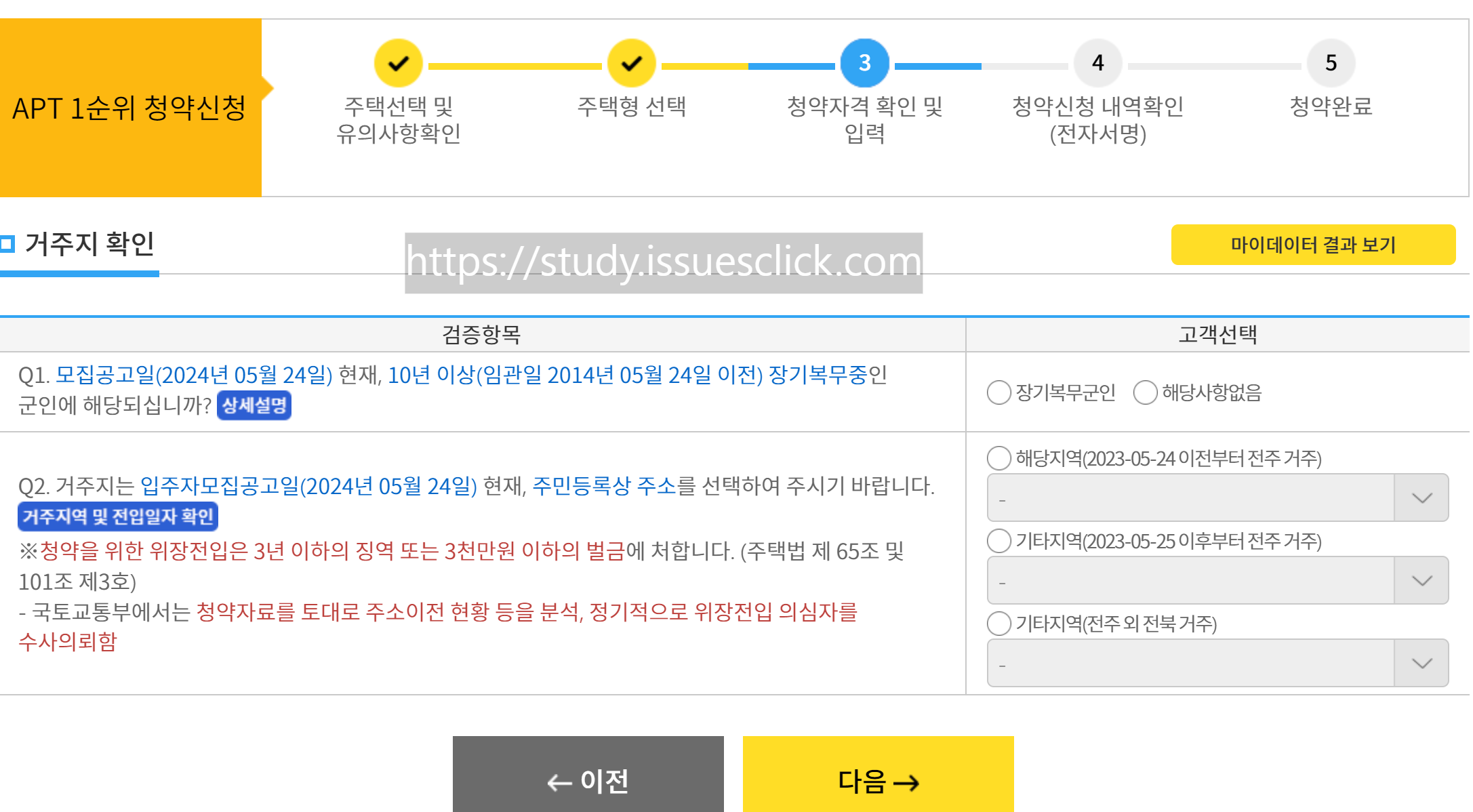This screenshot has height=812, width=1473.
Task: Click Q1 text 모집공고일(2024년 05월 24일)
Action: (x=194, y=375)
